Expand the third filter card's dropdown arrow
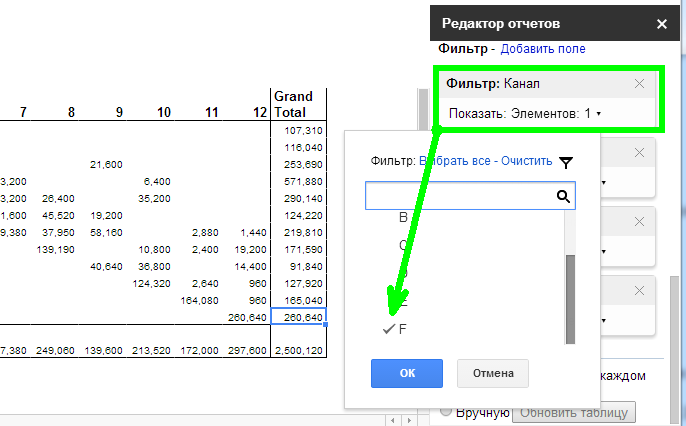Viewport: 686px width, 426px height. point(603,251)
